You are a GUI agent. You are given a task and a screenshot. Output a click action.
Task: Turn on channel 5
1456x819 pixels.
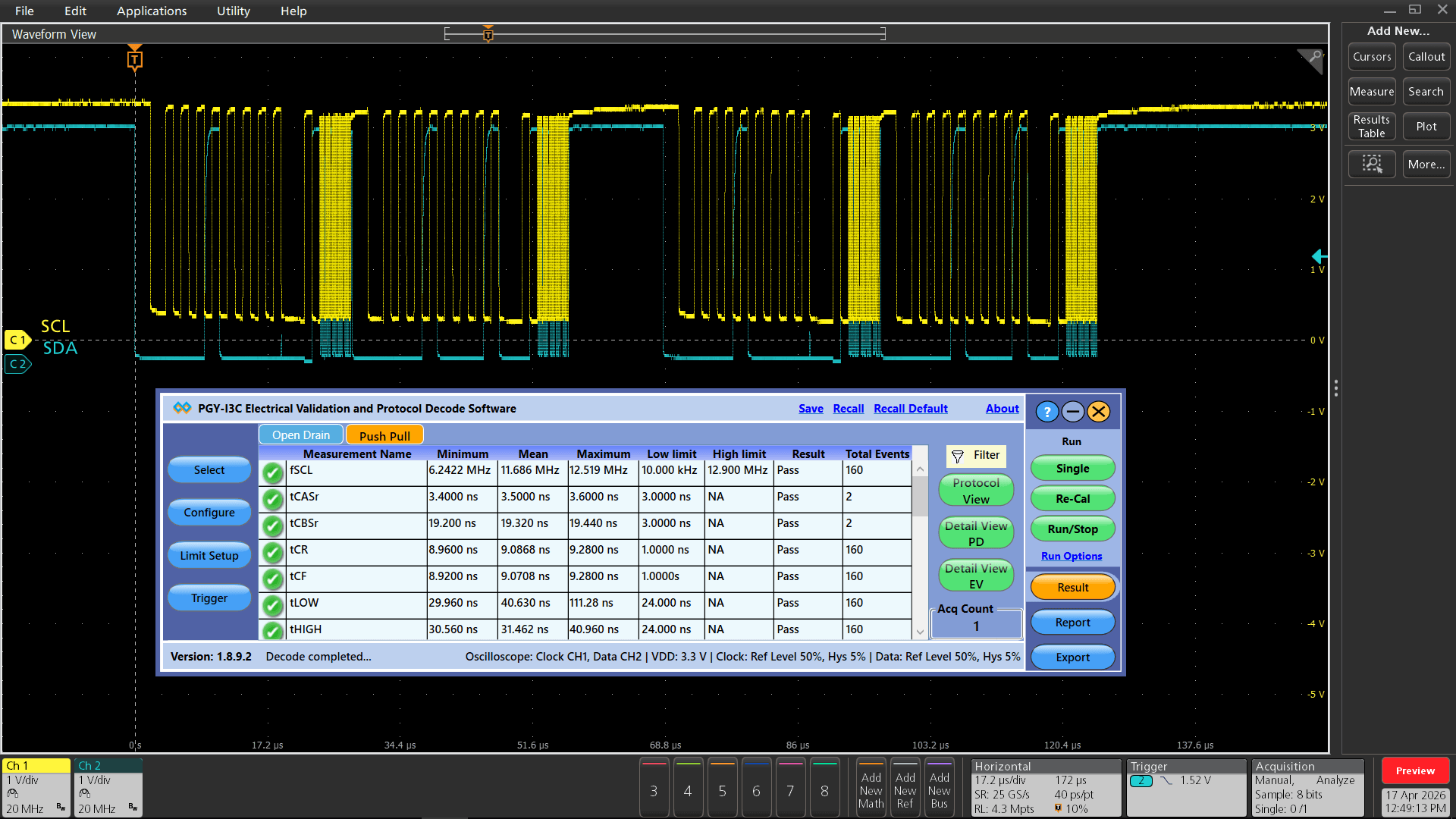(x=722, y=788)
